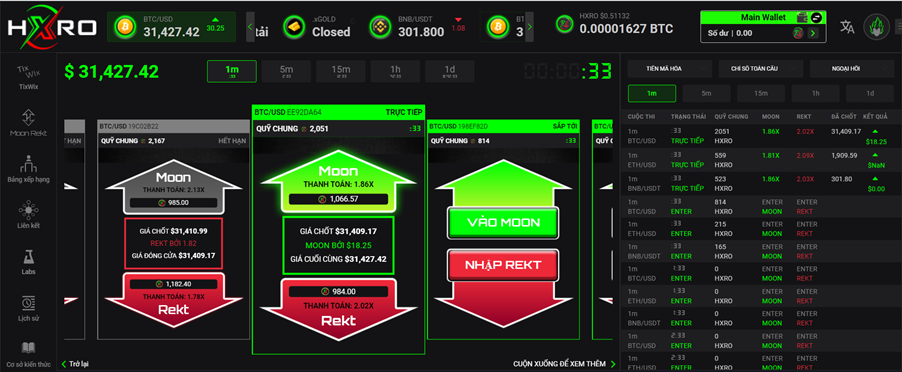Select 1h tab in the contest list panel
902x372 pixels.
click(816, 93)
